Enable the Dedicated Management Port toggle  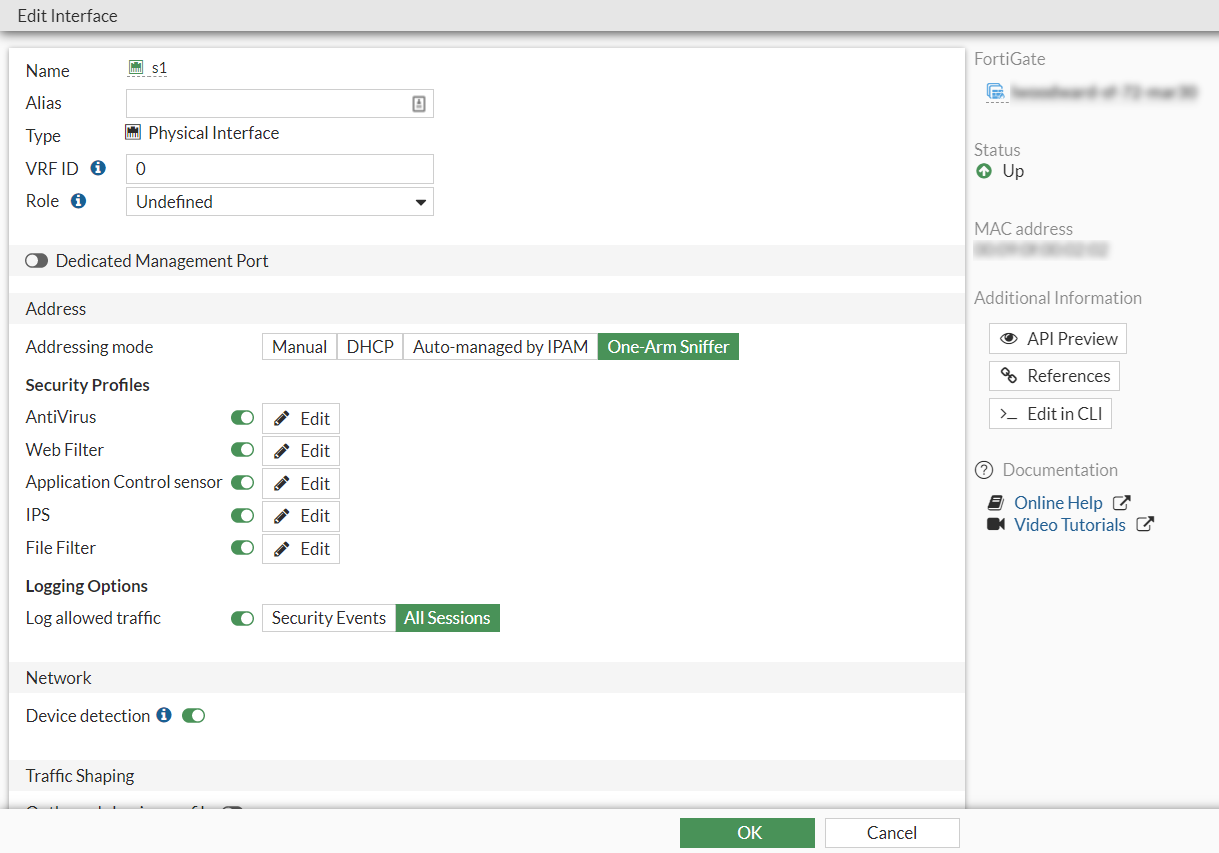[x=36, y=260]
